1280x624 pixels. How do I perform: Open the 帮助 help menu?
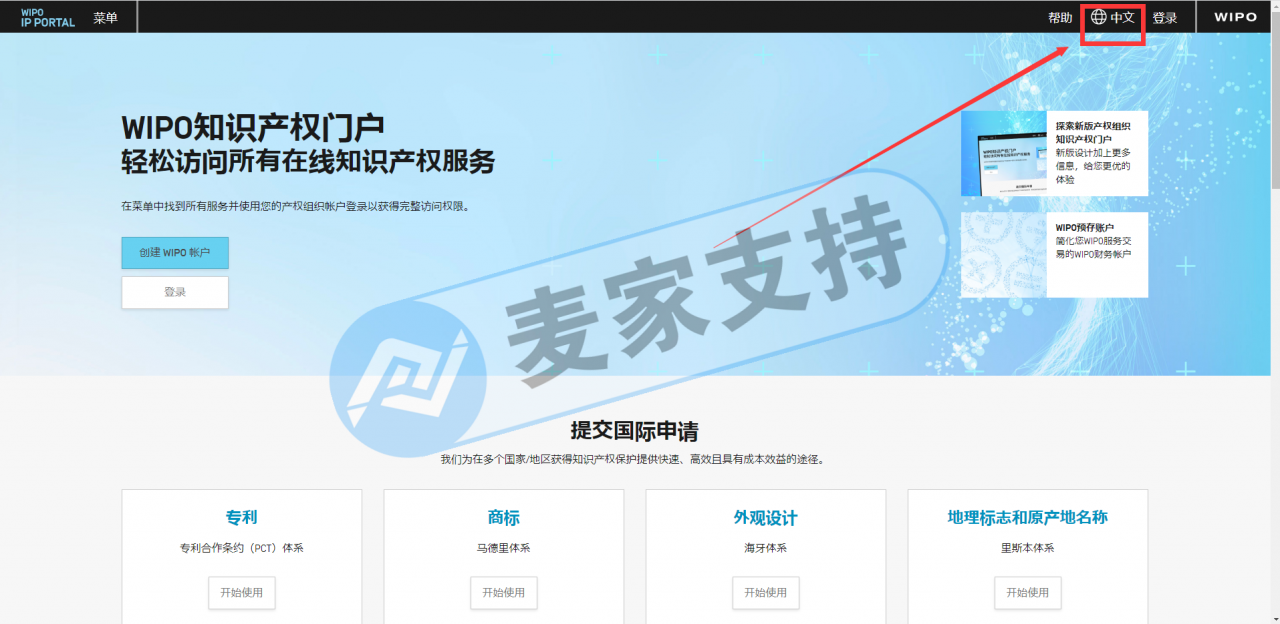pyautogui.click(x=1060, y=17)
